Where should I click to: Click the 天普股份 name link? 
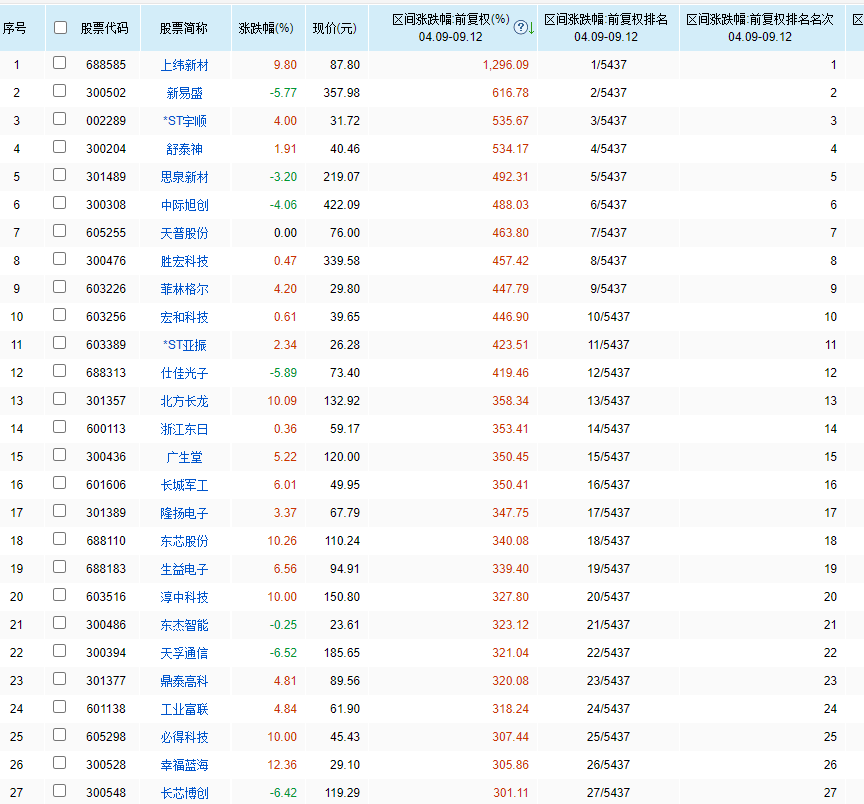(x=185, y=233)
